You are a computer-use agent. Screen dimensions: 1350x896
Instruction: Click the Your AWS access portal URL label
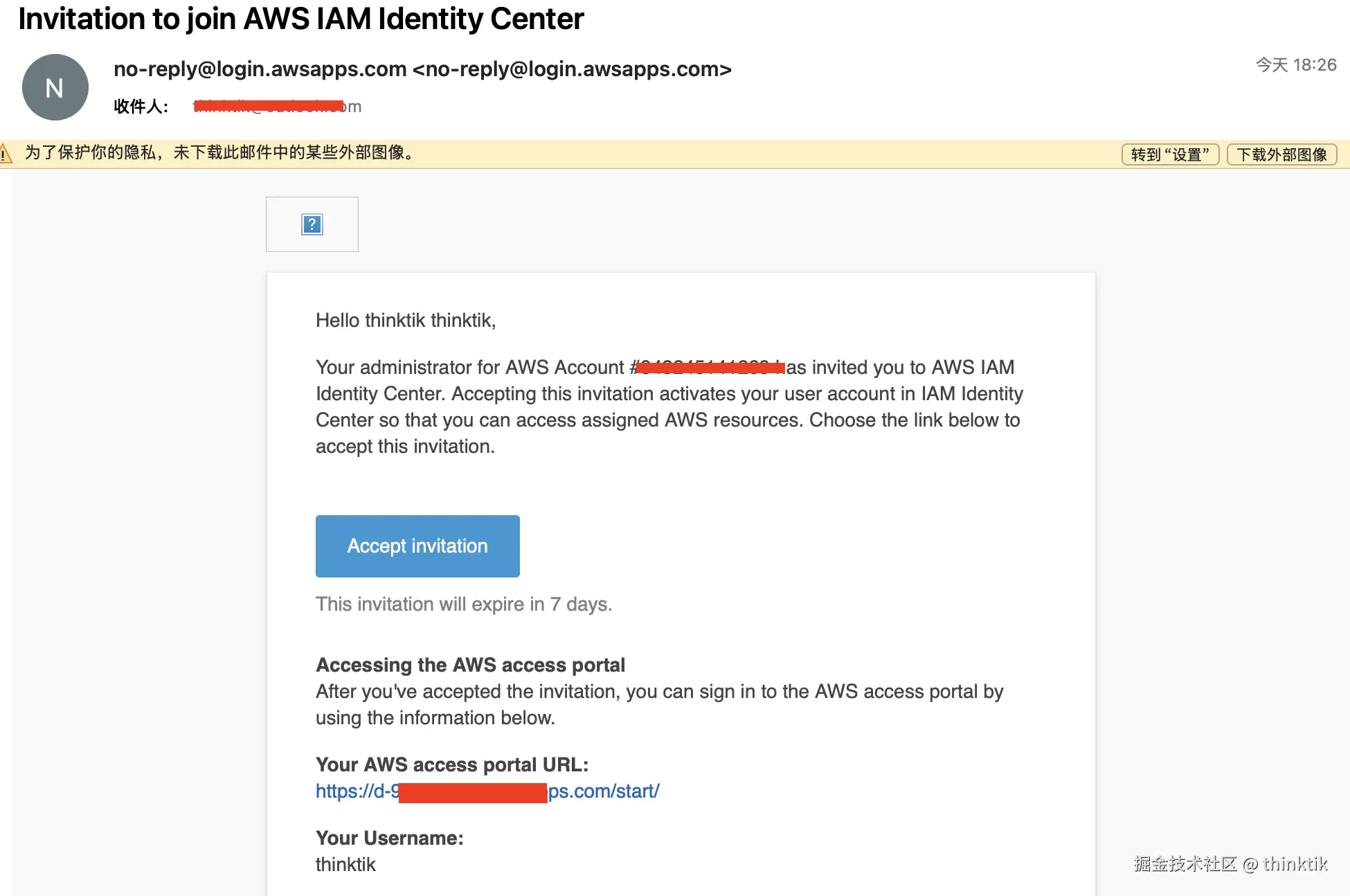coord(452,764)
